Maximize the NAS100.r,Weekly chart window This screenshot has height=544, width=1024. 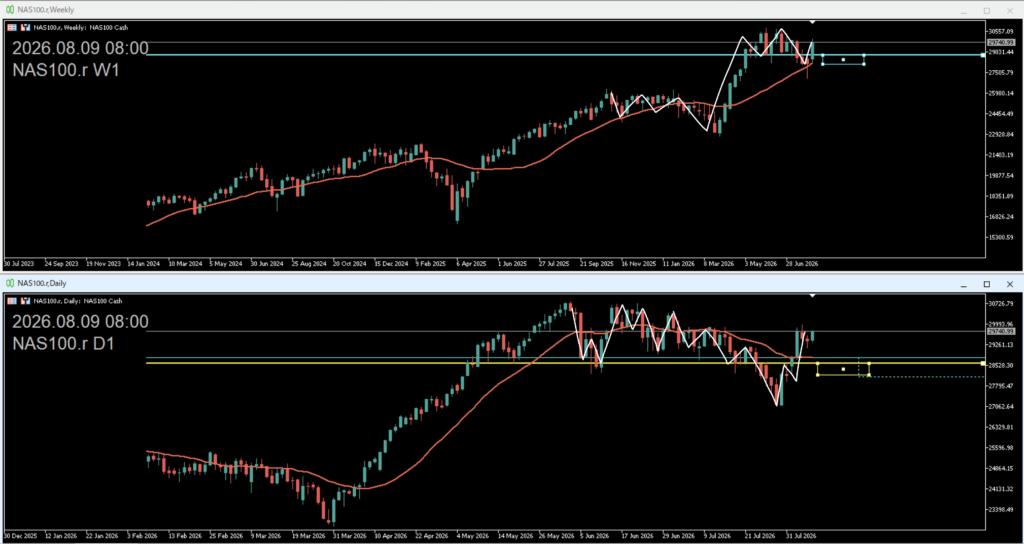[x=987, y=10]
